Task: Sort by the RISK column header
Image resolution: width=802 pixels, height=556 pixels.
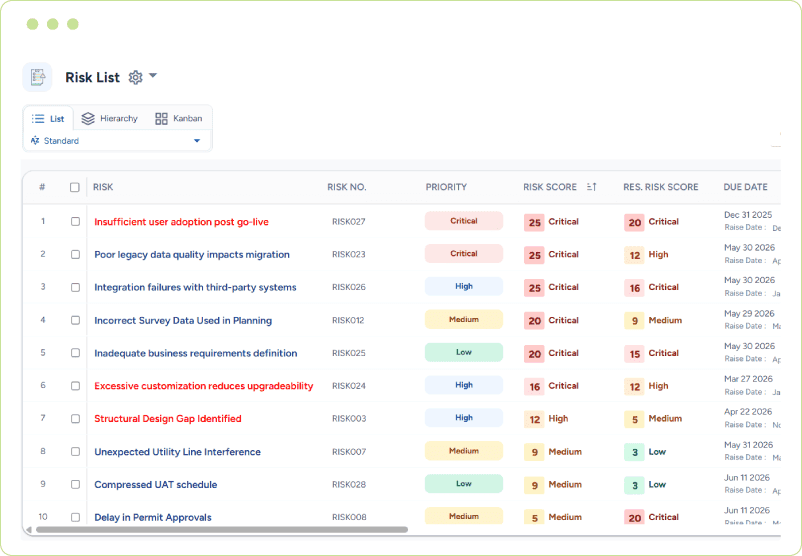Action: (103, 187)
